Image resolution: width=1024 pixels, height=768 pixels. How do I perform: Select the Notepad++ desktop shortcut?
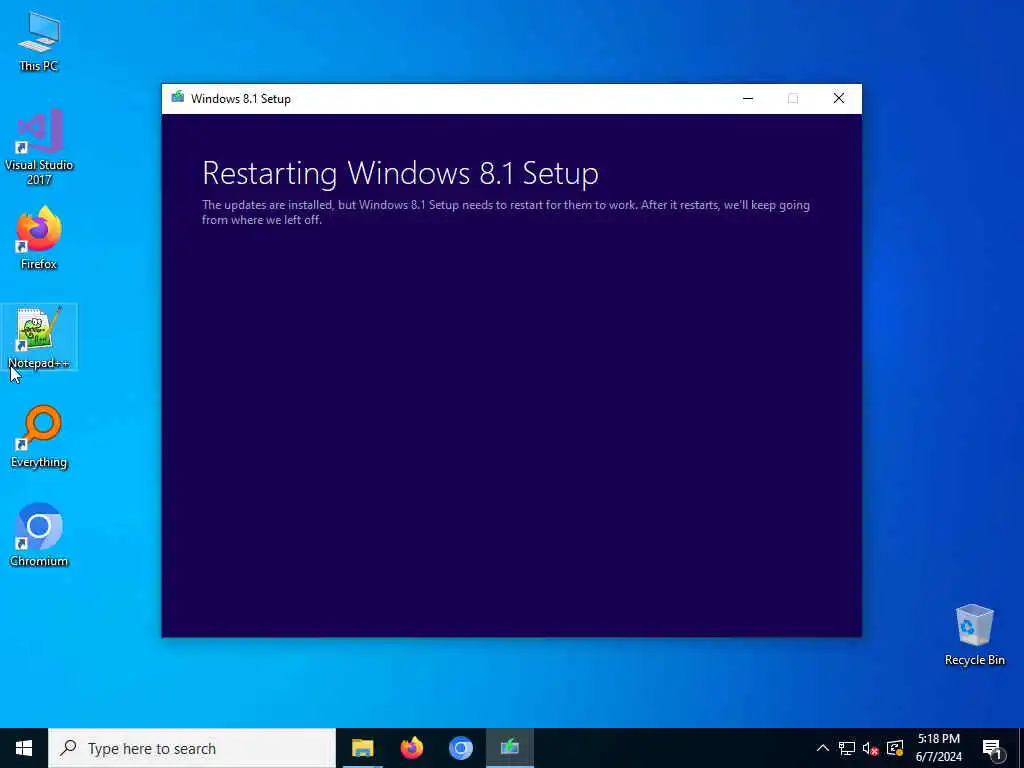[39, 337]
